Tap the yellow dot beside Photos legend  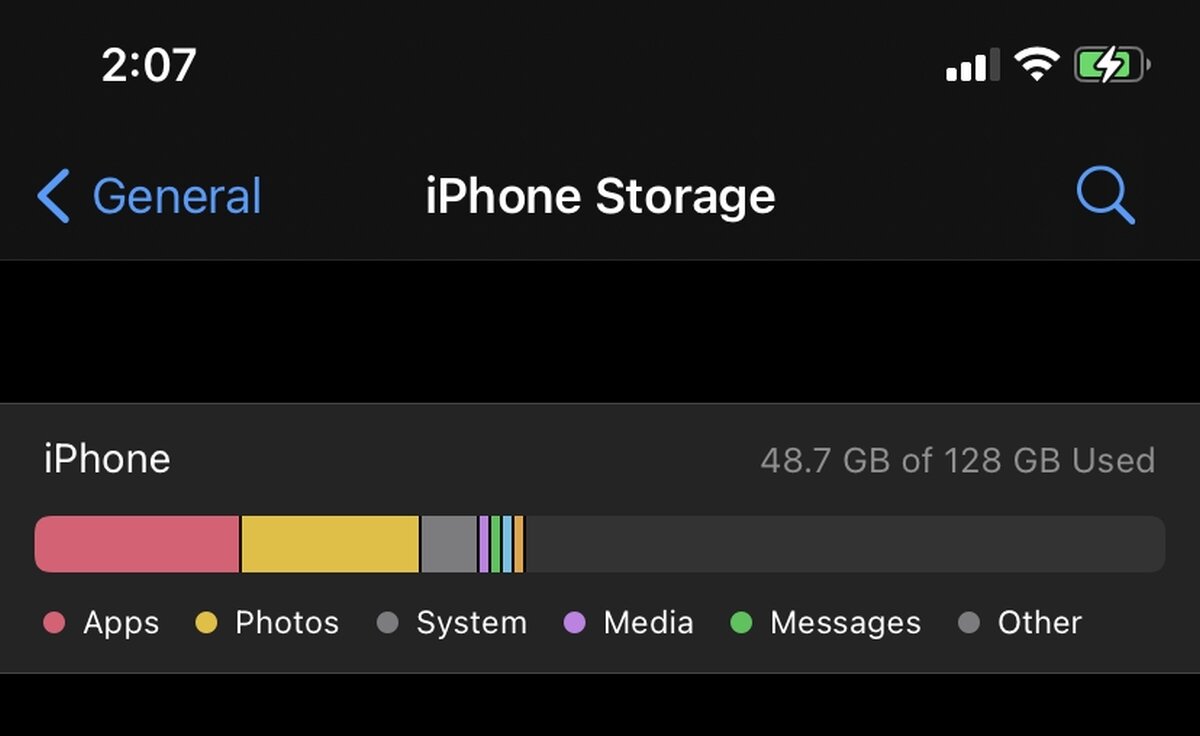(x=206, y=623)
